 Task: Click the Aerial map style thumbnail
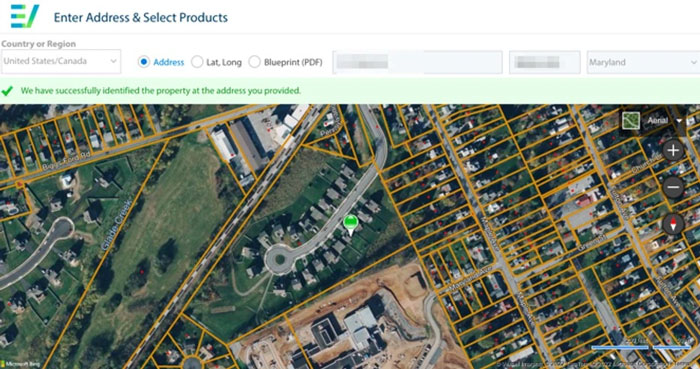pos(631,120)
